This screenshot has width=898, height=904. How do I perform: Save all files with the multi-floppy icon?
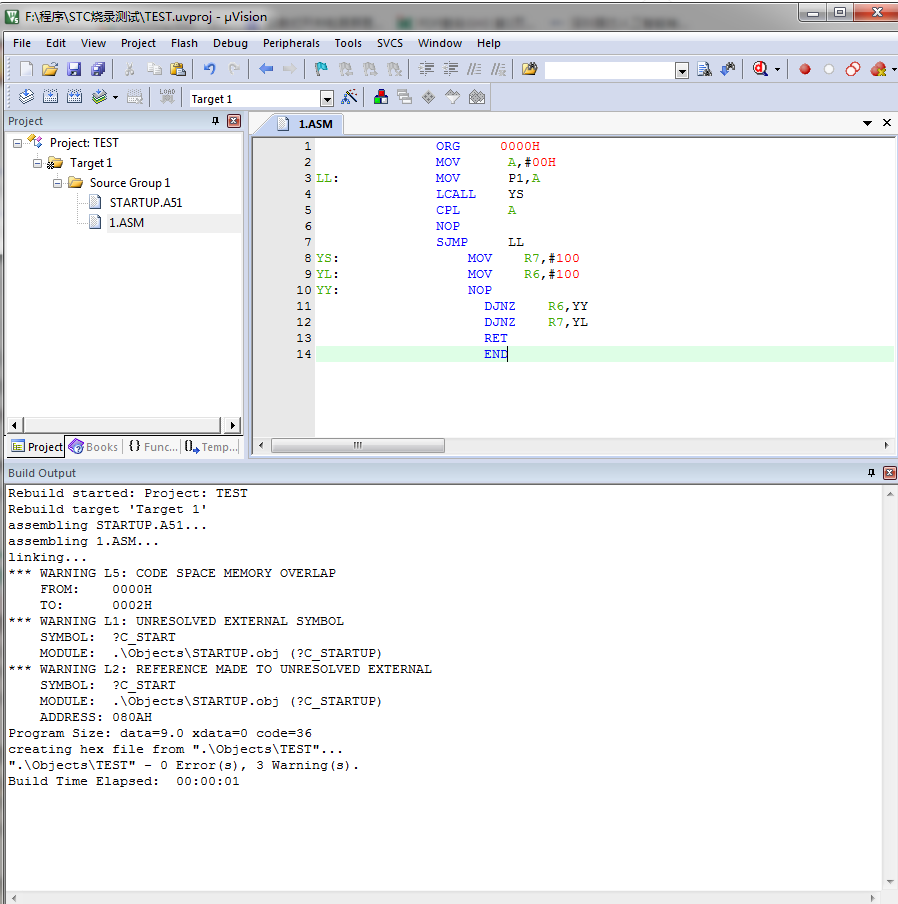(99, 70)
